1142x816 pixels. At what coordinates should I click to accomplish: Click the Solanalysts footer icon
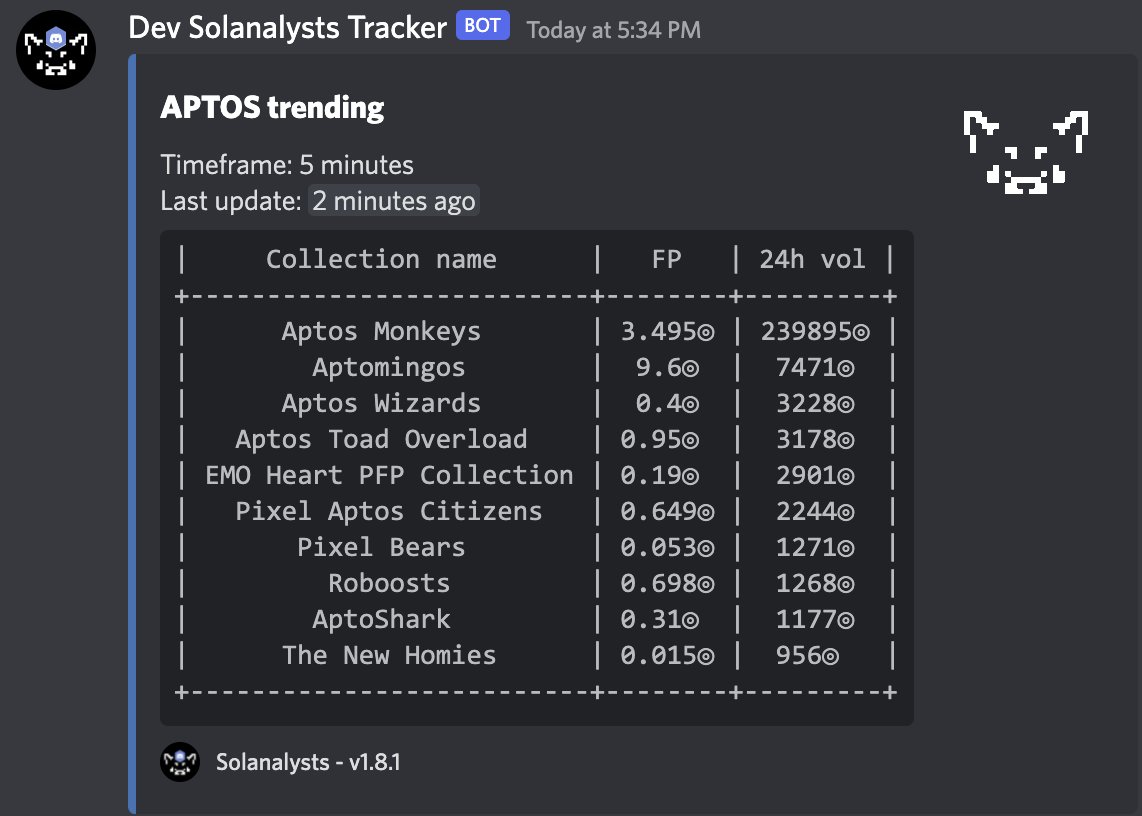tap(180, 762)
